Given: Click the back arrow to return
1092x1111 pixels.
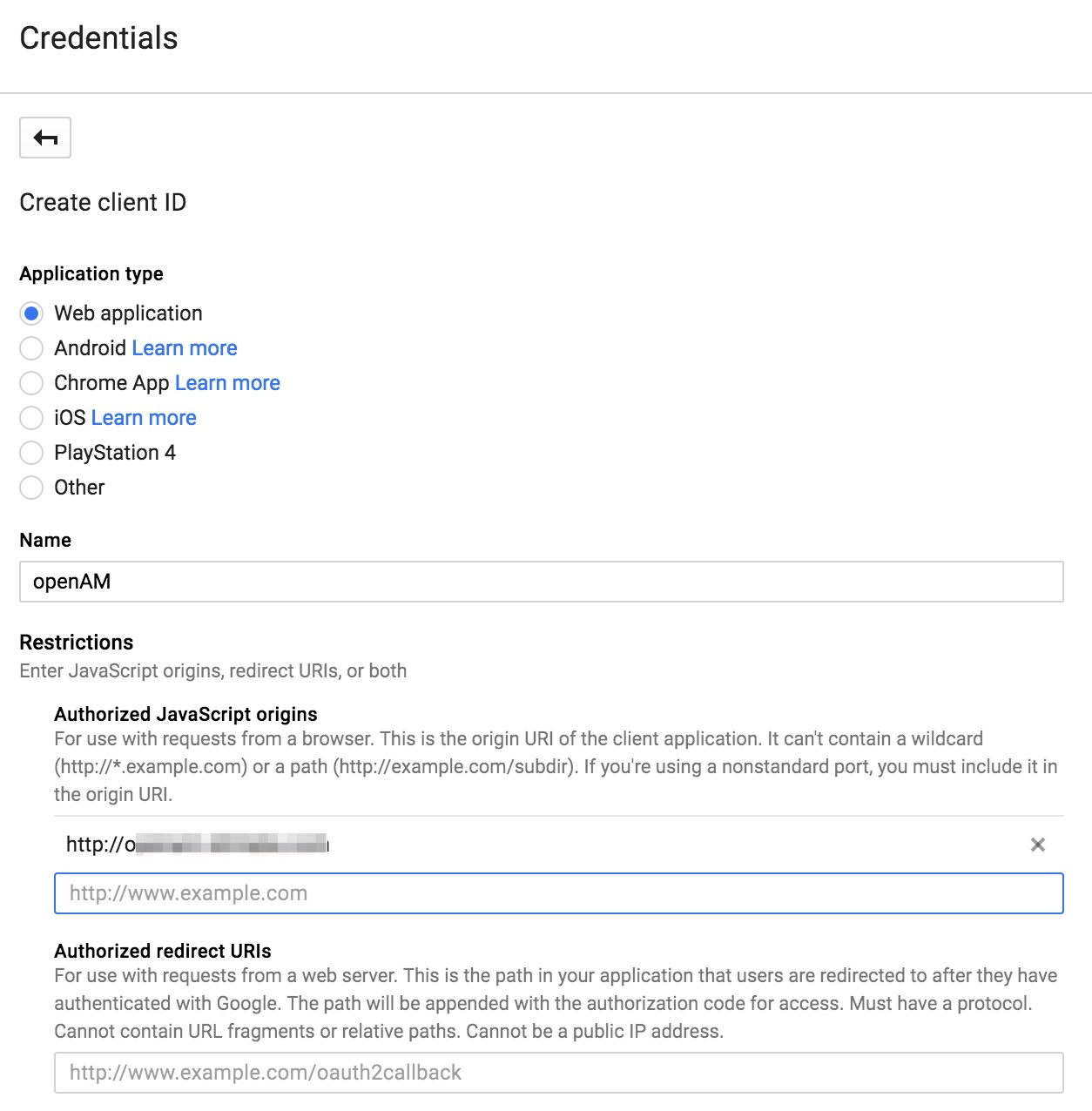Looking at the screenshot, I should pos(44,138).
